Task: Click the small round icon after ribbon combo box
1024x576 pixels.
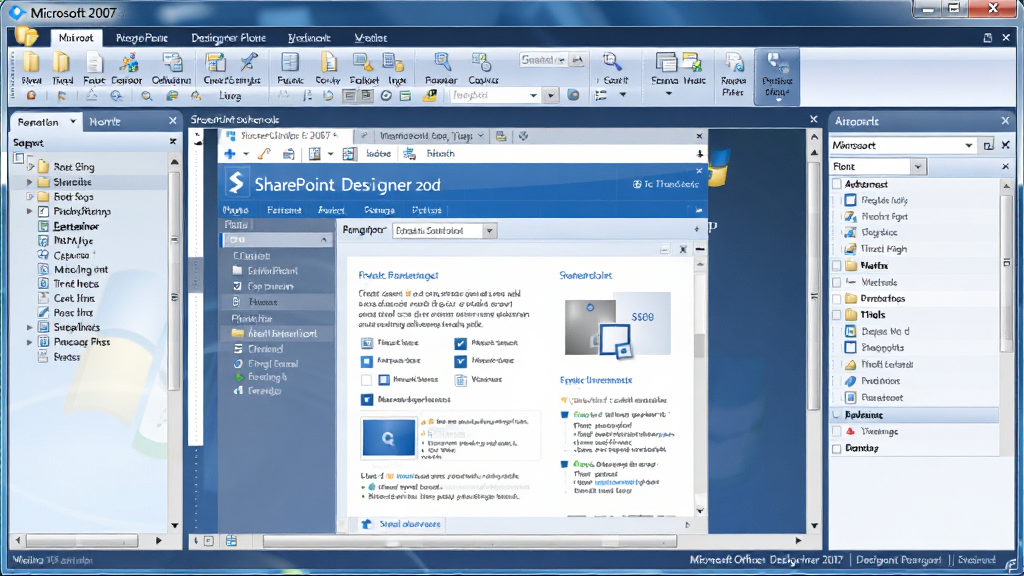Action: pos(573,95)
